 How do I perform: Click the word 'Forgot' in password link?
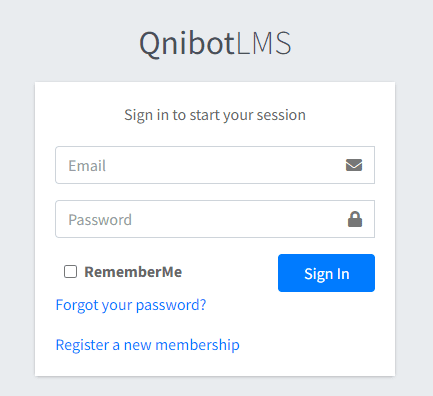(x=77, y=305)
